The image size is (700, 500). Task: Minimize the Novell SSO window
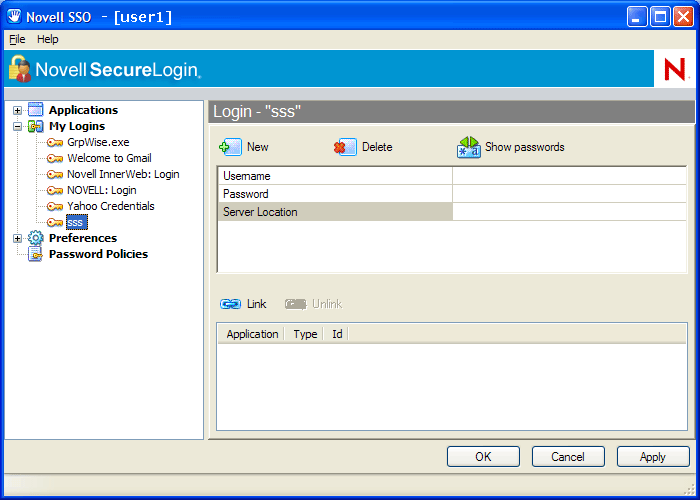point(637,17)
